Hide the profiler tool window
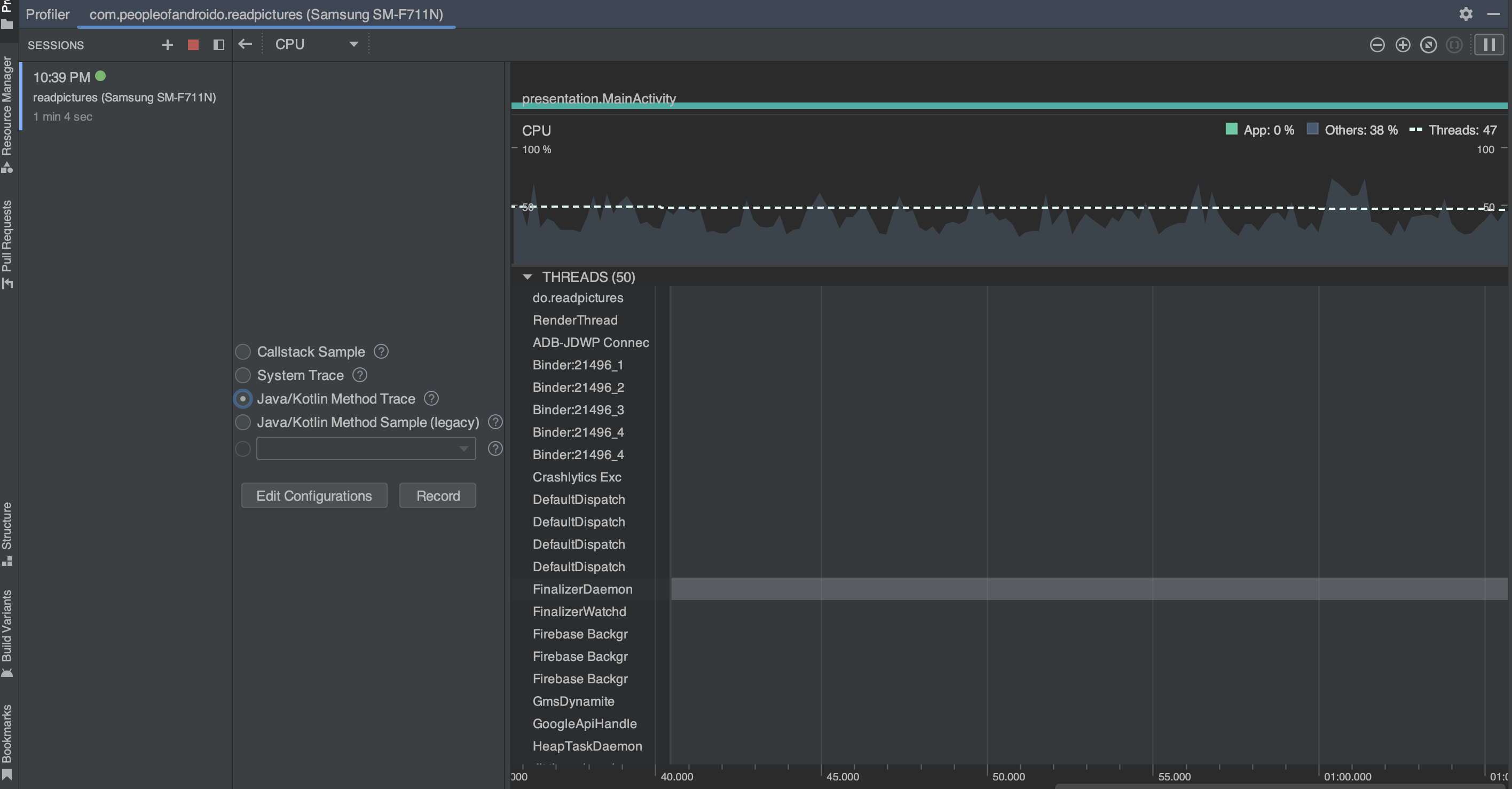Screen dimensions: 1512x789 (1494, 13)
